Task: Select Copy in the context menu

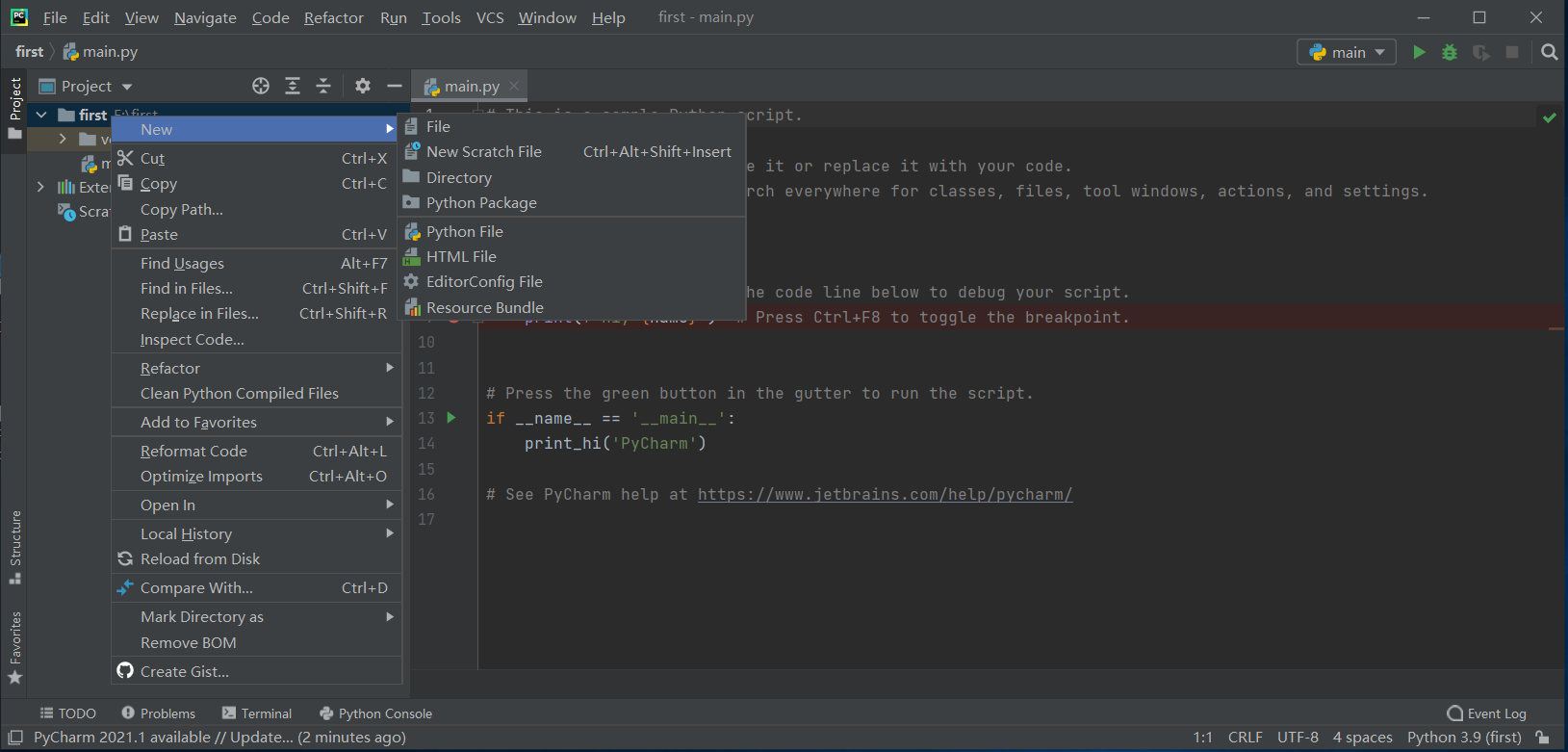Action: pos(256,183)
